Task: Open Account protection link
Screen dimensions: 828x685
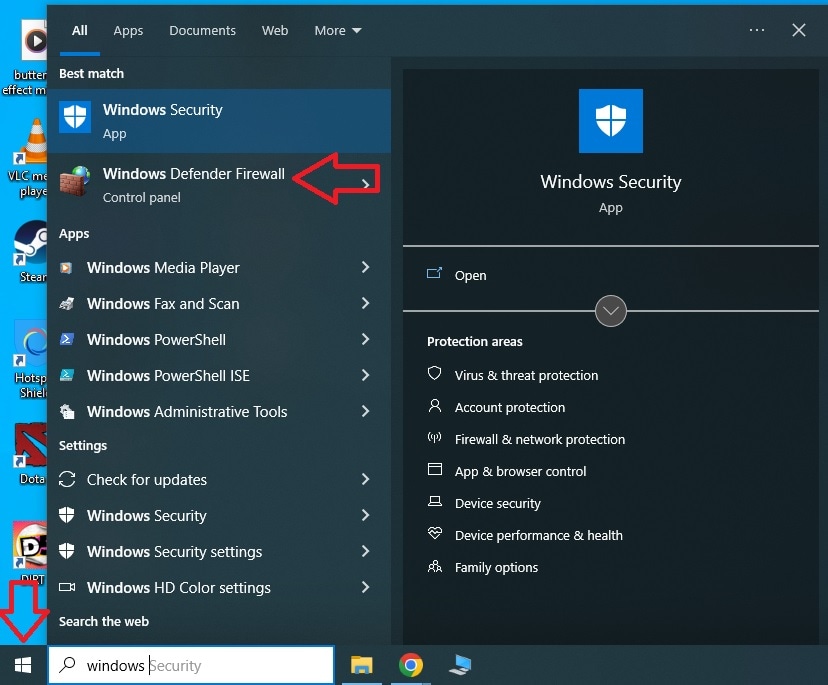Action: coord(510,407)
